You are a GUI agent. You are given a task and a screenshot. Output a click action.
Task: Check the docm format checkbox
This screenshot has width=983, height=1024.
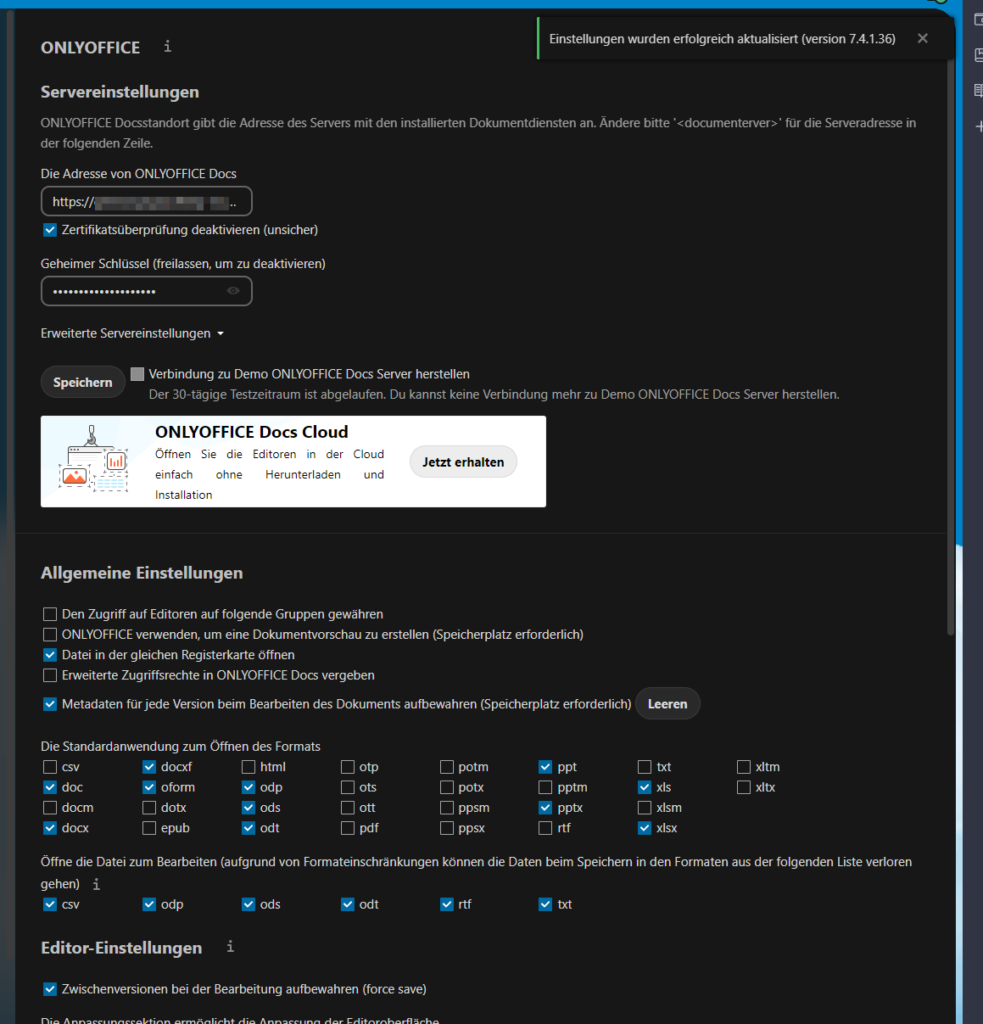click(50, 807)
